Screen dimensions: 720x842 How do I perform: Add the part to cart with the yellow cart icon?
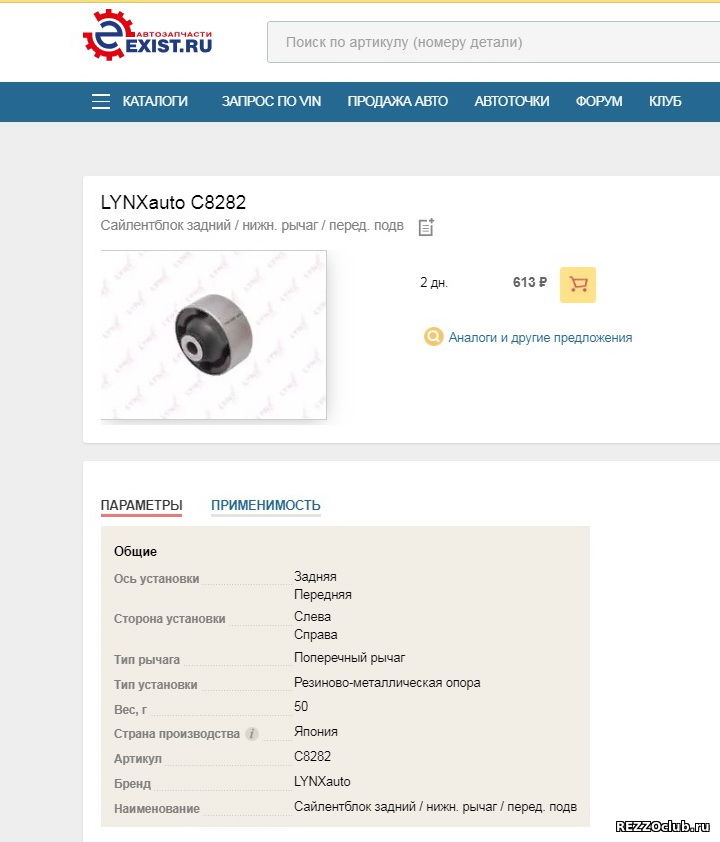pyautogui.click(x=578, y=285)
